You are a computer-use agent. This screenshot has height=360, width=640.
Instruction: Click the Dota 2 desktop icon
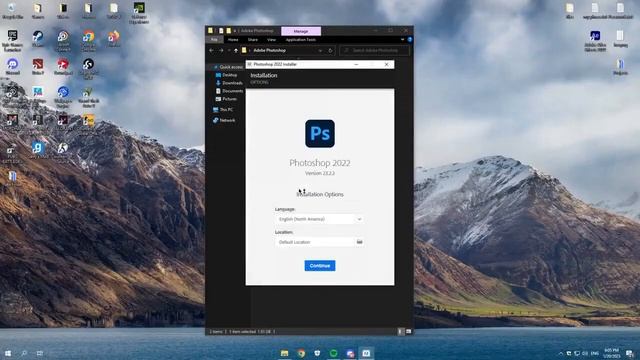pos(38,67)
